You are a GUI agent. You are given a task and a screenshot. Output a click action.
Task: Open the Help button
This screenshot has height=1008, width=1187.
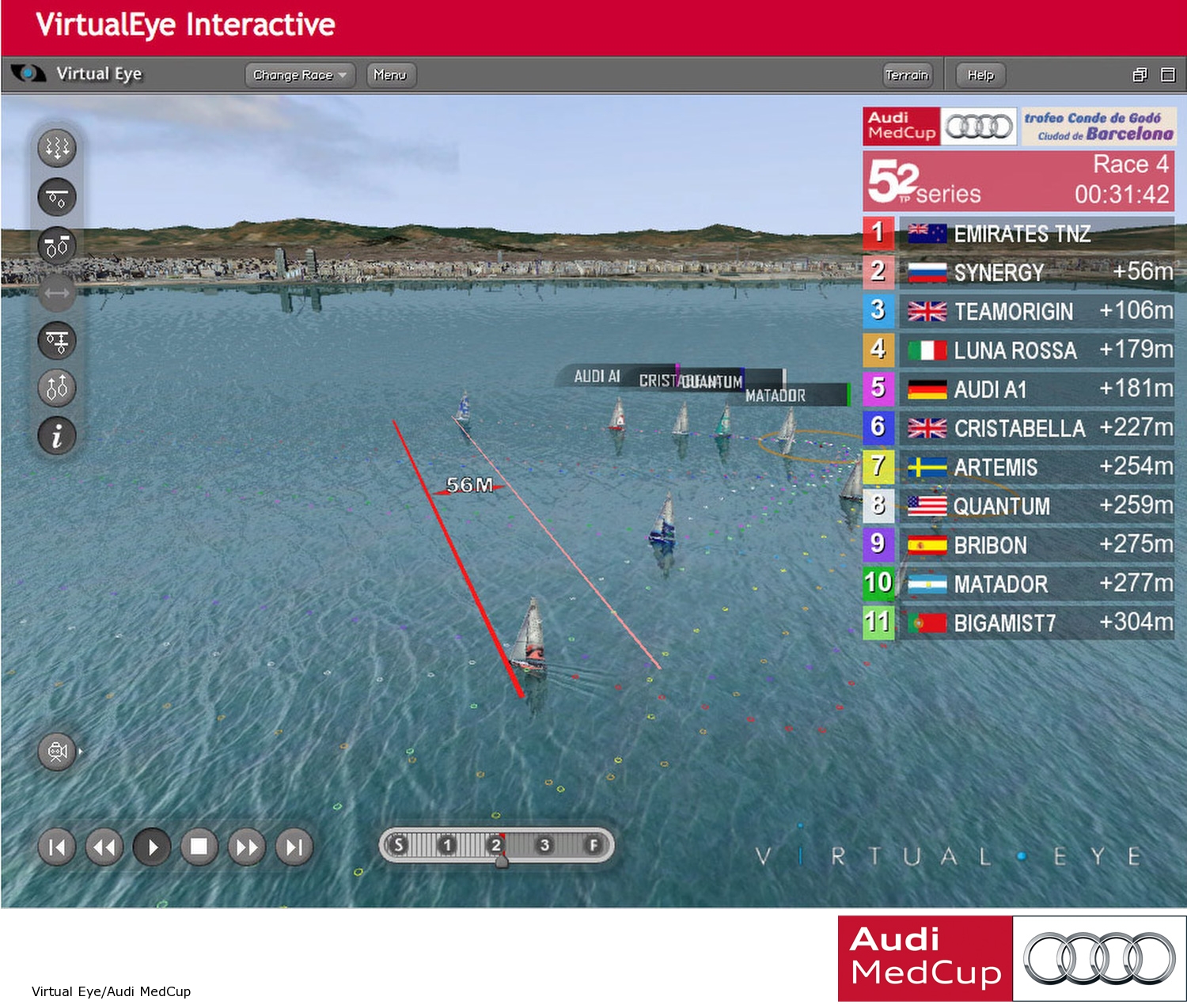[x=980, y=75]
